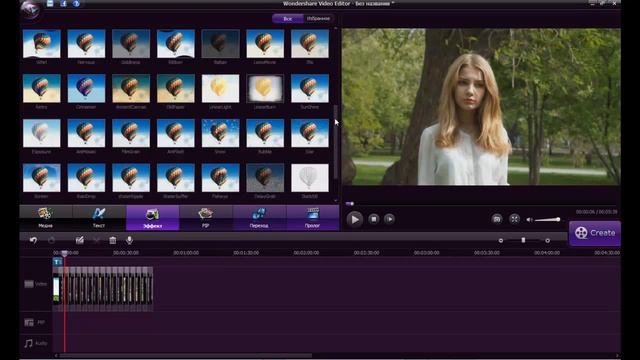Image resolution: width=640 pixels, height=360 pixels.
Task: Apply the Snow effect thumbnail
Action: (x=220, y=133)
